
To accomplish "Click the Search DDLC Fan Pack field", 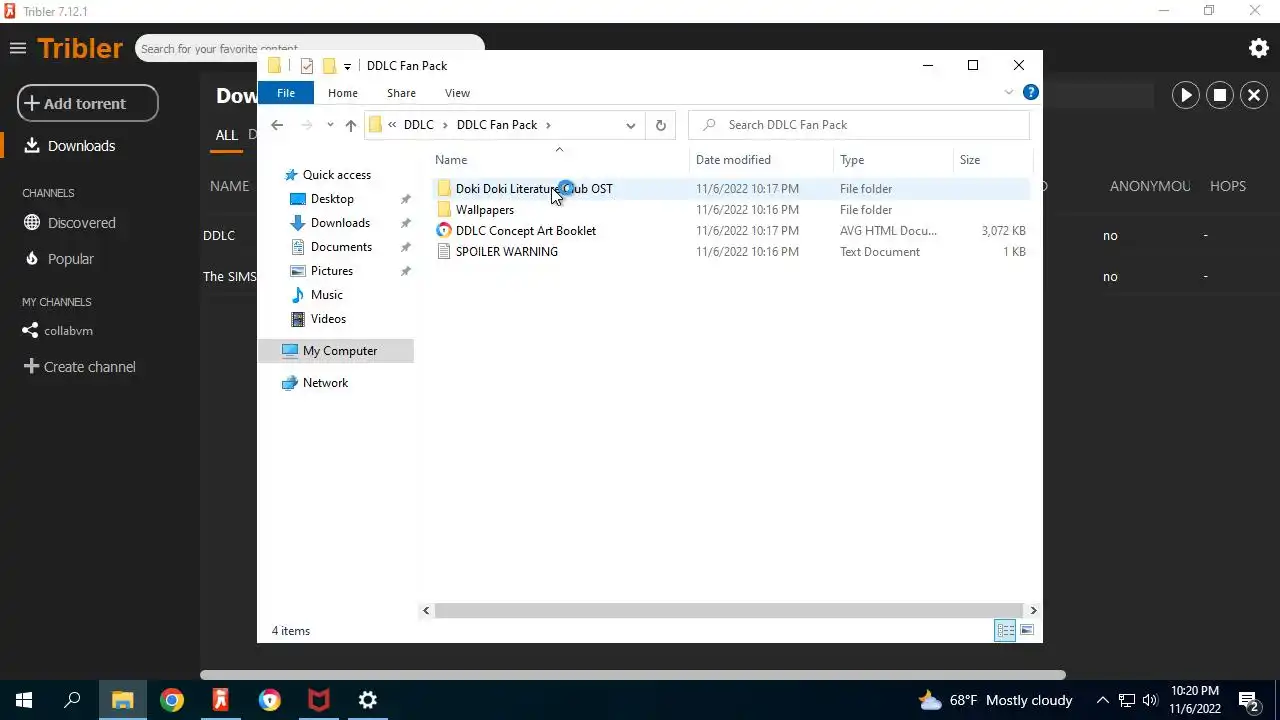I will click(x=859, y=125).
